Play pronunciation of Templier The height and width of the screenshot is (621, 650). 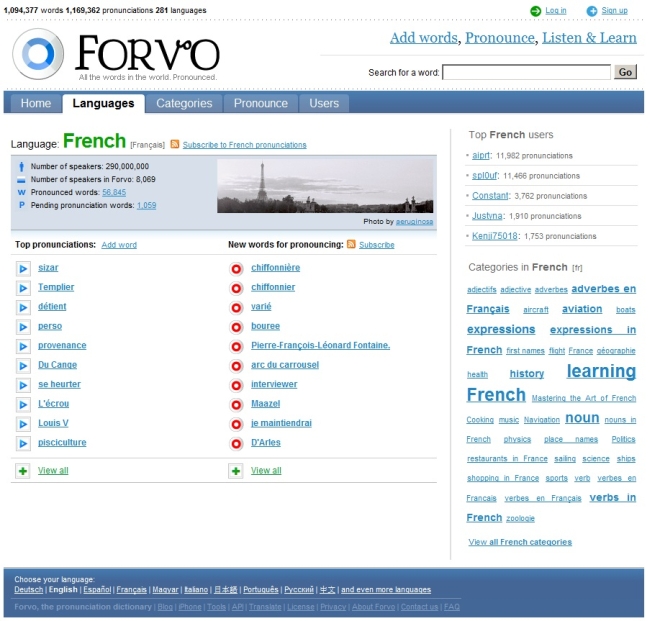[x=23, y=288]
